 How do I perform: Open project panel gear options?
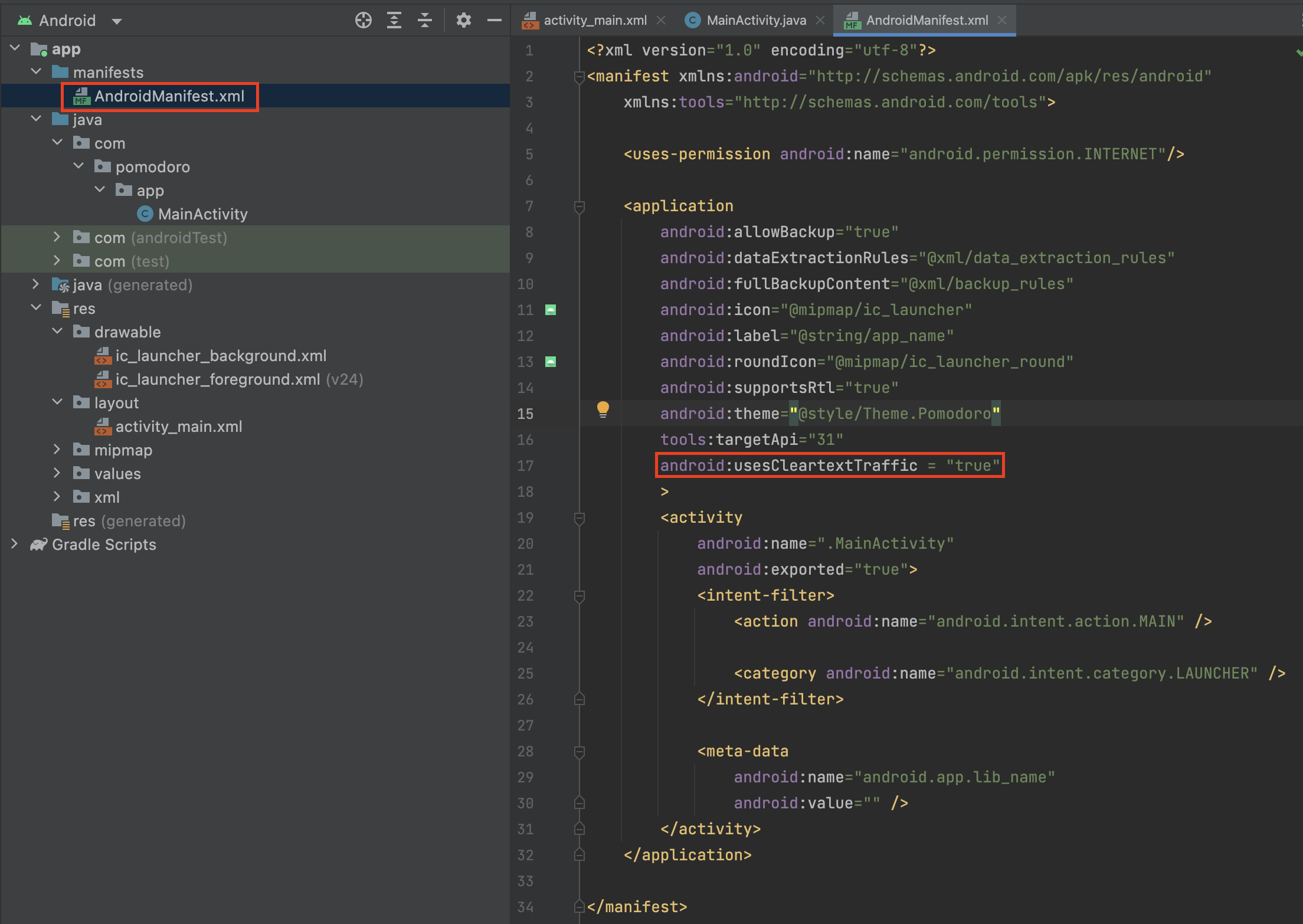[464, 21]
